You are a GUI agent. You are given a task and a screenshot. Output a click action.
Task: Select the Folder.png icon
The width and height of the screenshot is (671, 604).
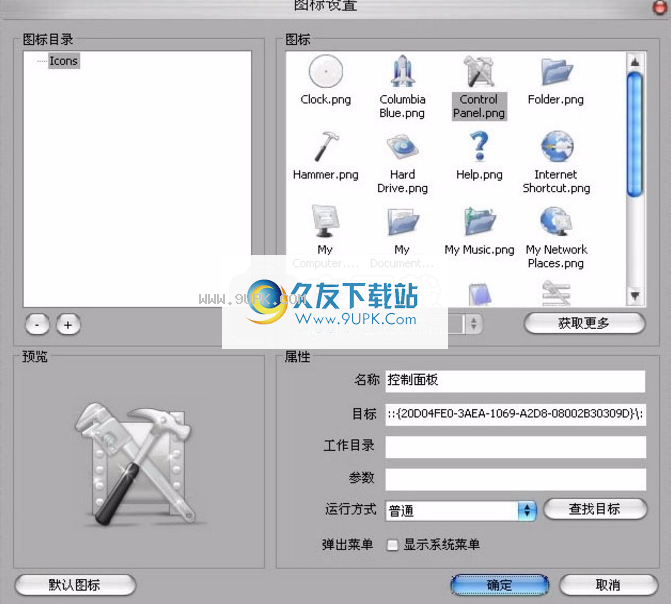[555, 72]
